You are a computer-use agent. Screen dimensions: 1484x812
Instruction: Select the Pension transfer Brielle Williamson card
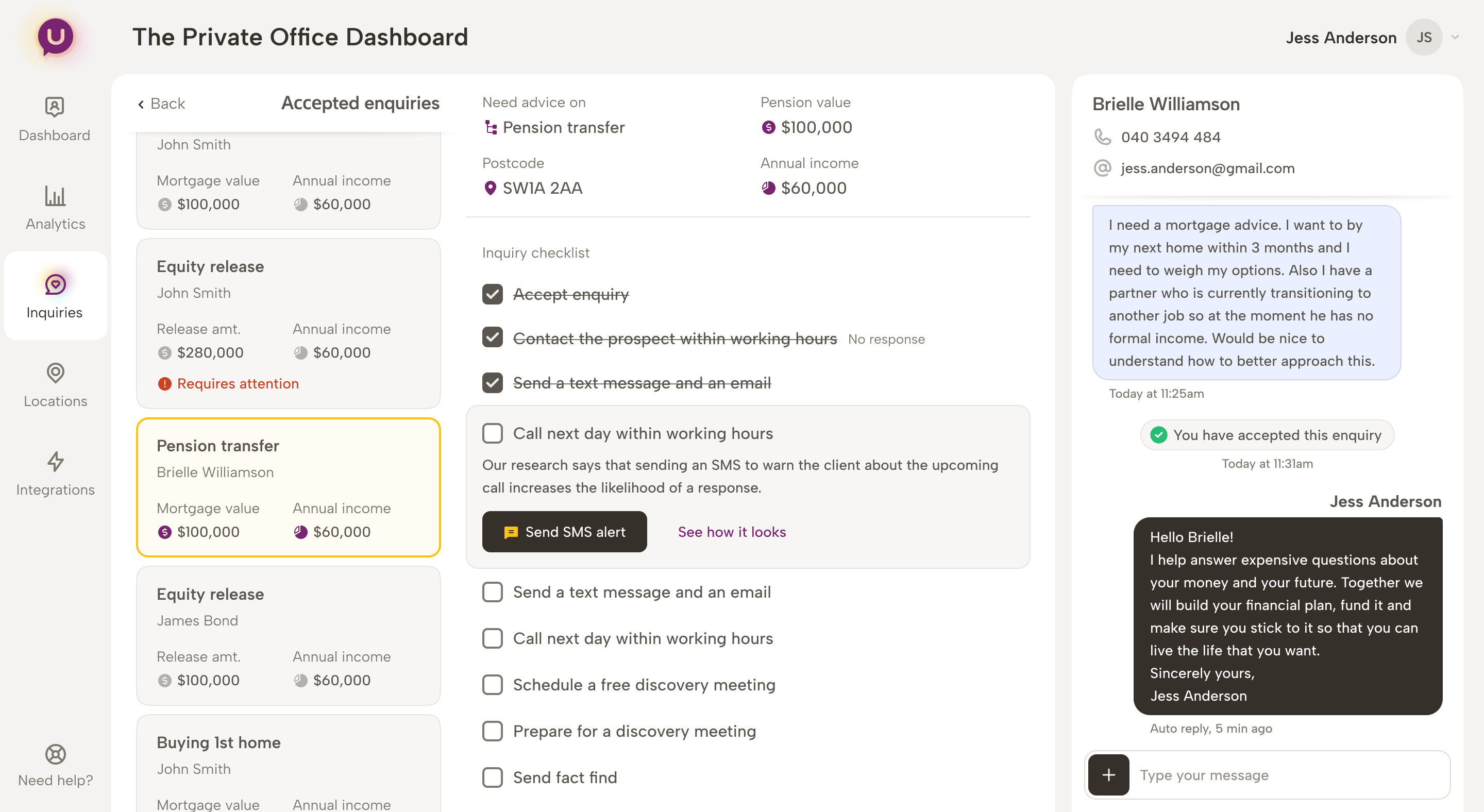[x=289, y=487]
